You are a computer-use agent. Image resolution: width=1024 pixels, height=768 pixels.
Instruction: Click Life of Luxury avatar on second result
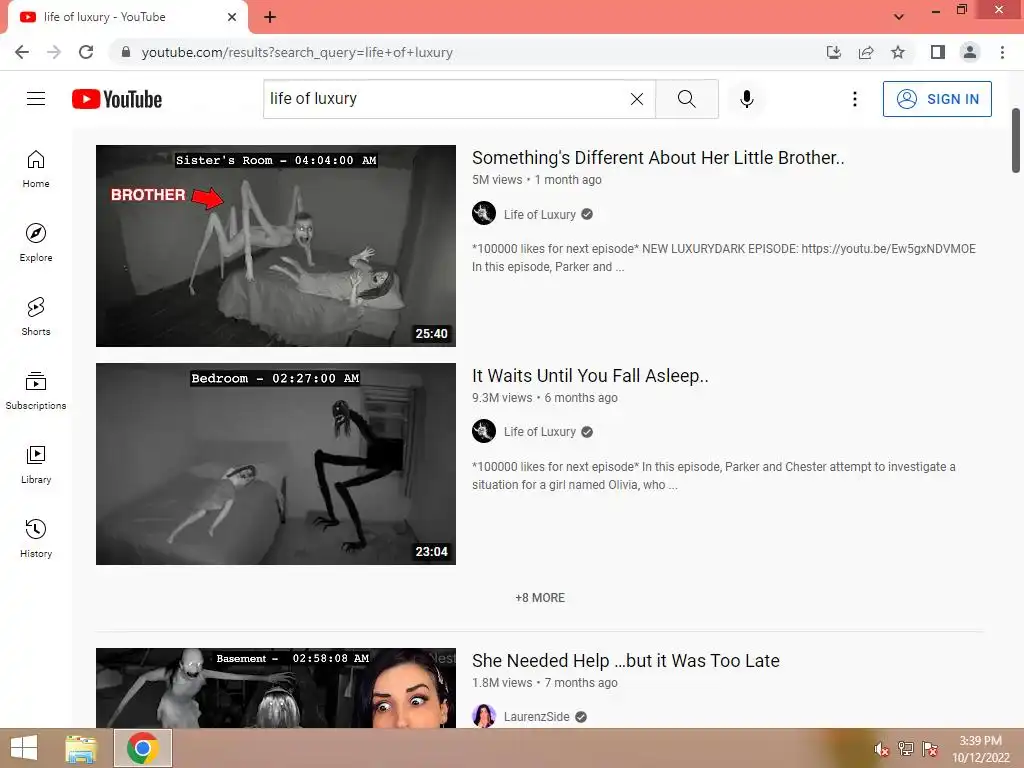[484, 431]
